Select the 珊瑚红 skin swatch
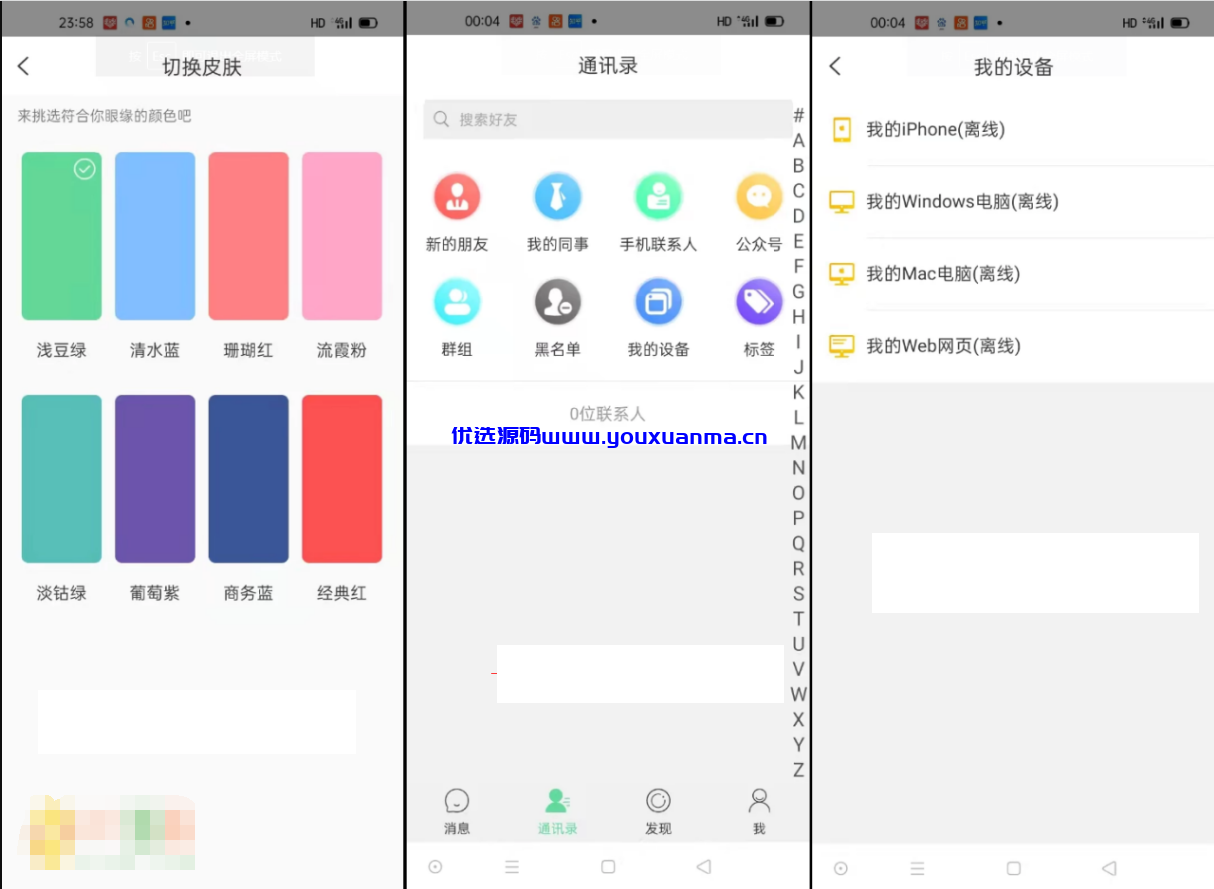The image size is (1214, 889). tap(249, 236)
